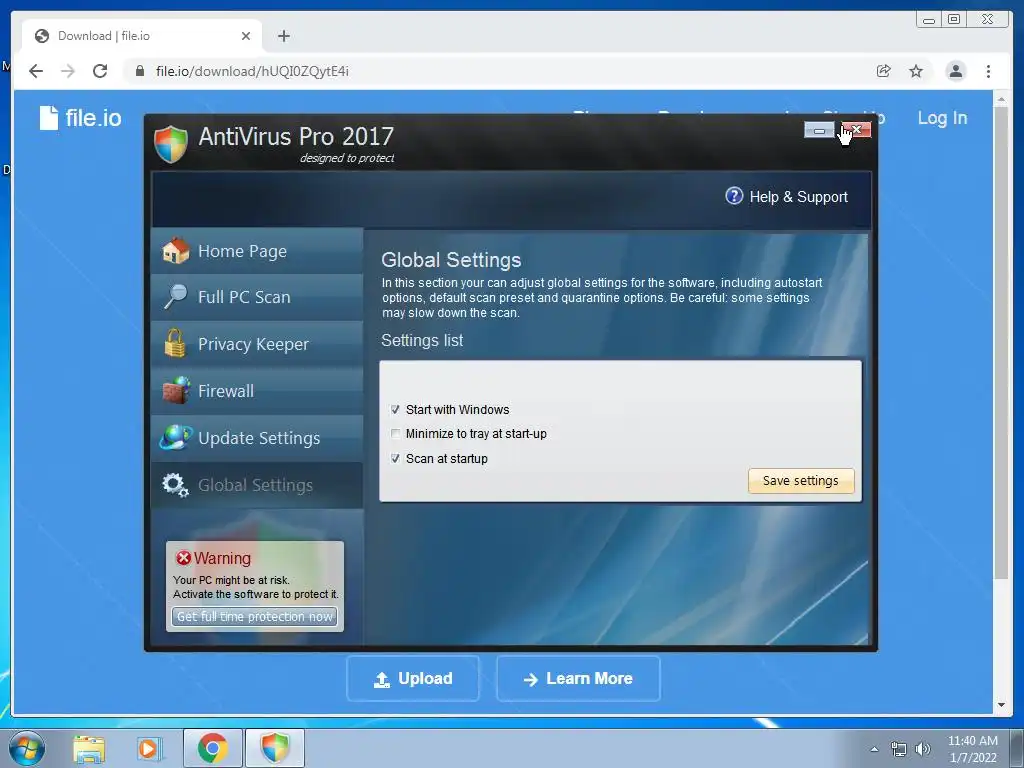
Task: Open the Windows Start menu
Action: [27, 748]
